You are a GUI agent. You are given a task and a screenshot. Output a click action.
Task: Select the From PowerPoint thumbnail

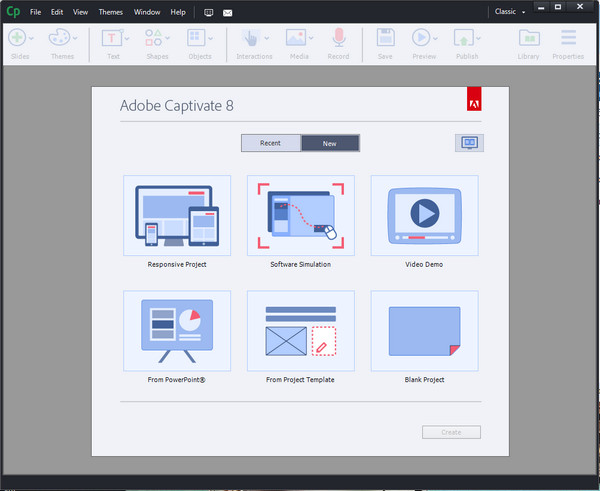pos(177,331)
